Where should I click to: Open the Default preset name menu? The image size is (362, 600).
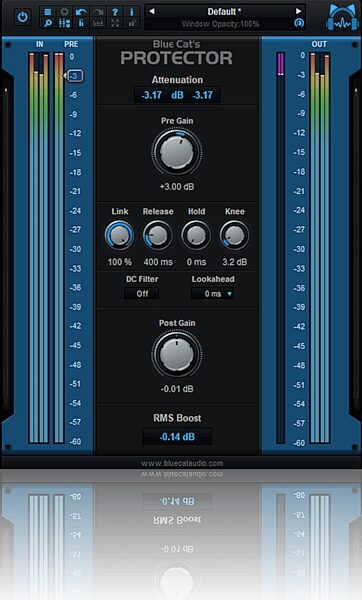click(x=224, y=11)
